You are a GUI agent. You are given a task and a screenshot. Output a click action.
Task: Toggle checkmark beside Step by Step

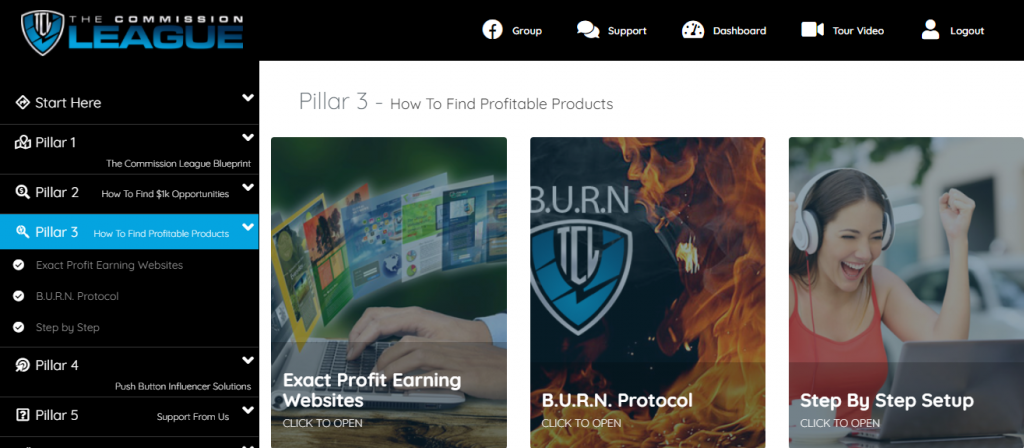[x=18, y=327]
